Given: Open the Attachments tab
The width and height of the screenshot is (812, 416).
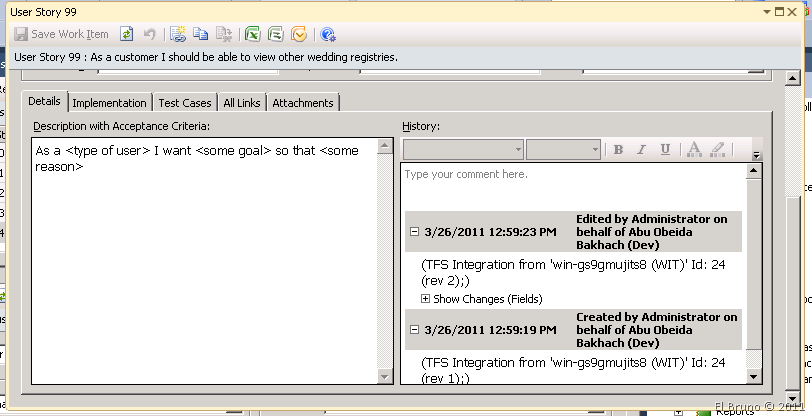Looking at the screenshot, I should pos(303,102).
